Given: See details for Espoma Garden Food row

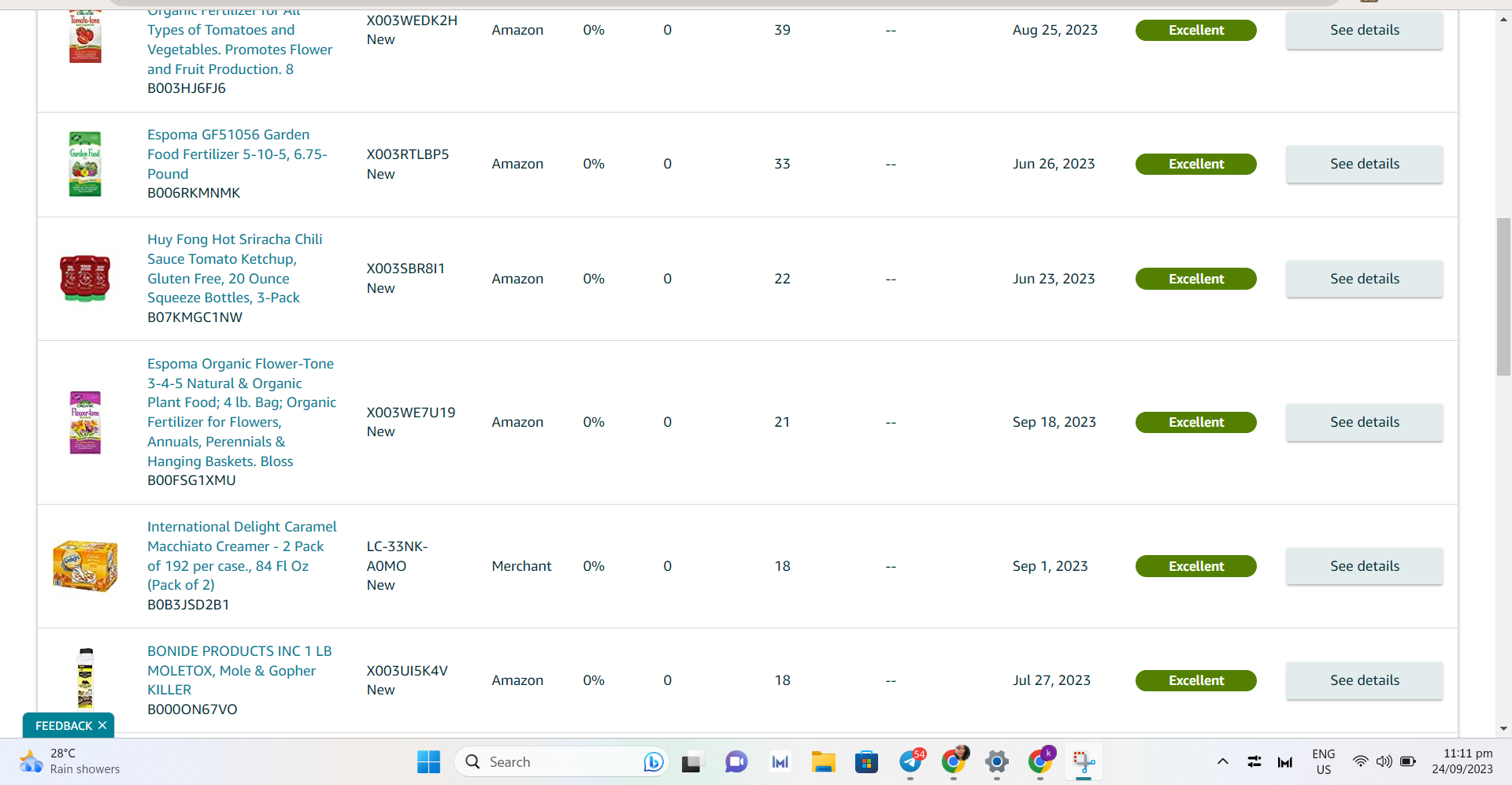Looking at the screenshot, I should click(1365, 164).
